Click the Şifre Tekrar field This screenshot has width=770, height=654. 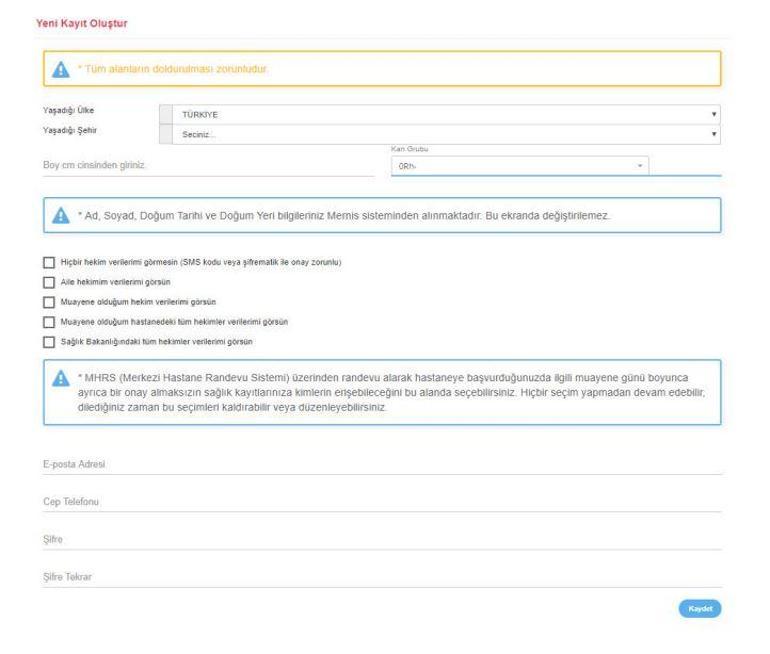(378, 577)
